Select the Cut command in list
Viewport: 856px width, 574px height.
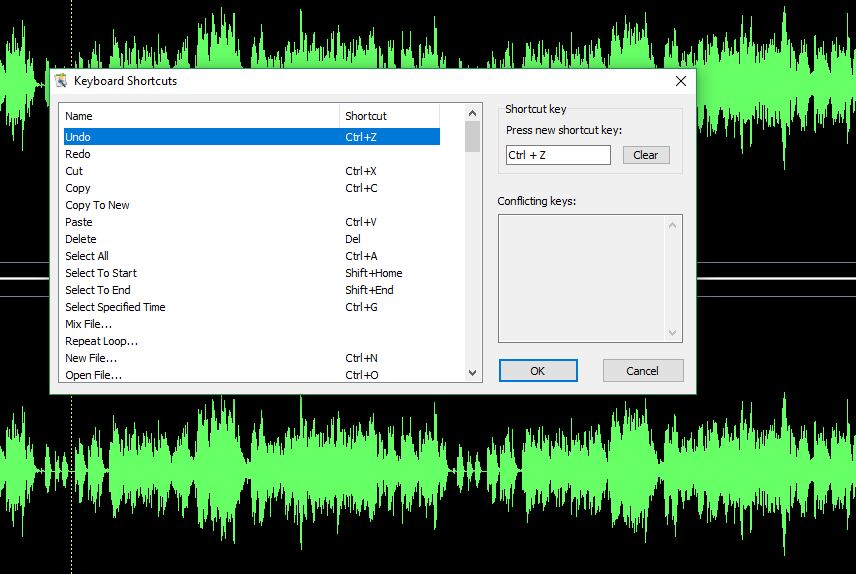(74, 171)
